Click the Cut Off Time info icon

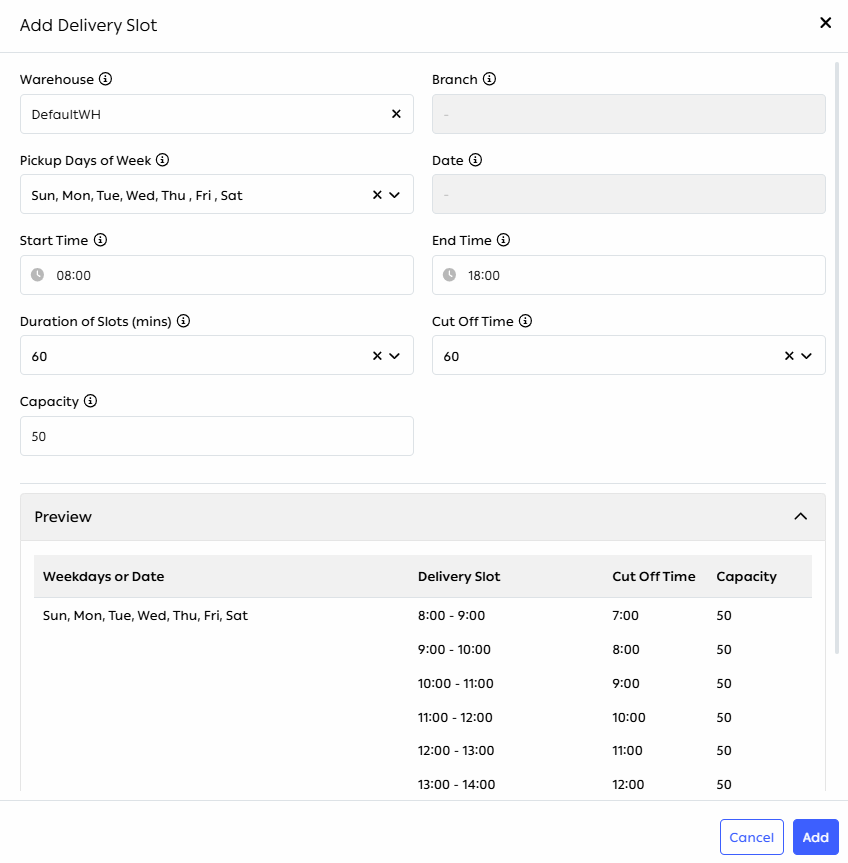coord(526,321)
